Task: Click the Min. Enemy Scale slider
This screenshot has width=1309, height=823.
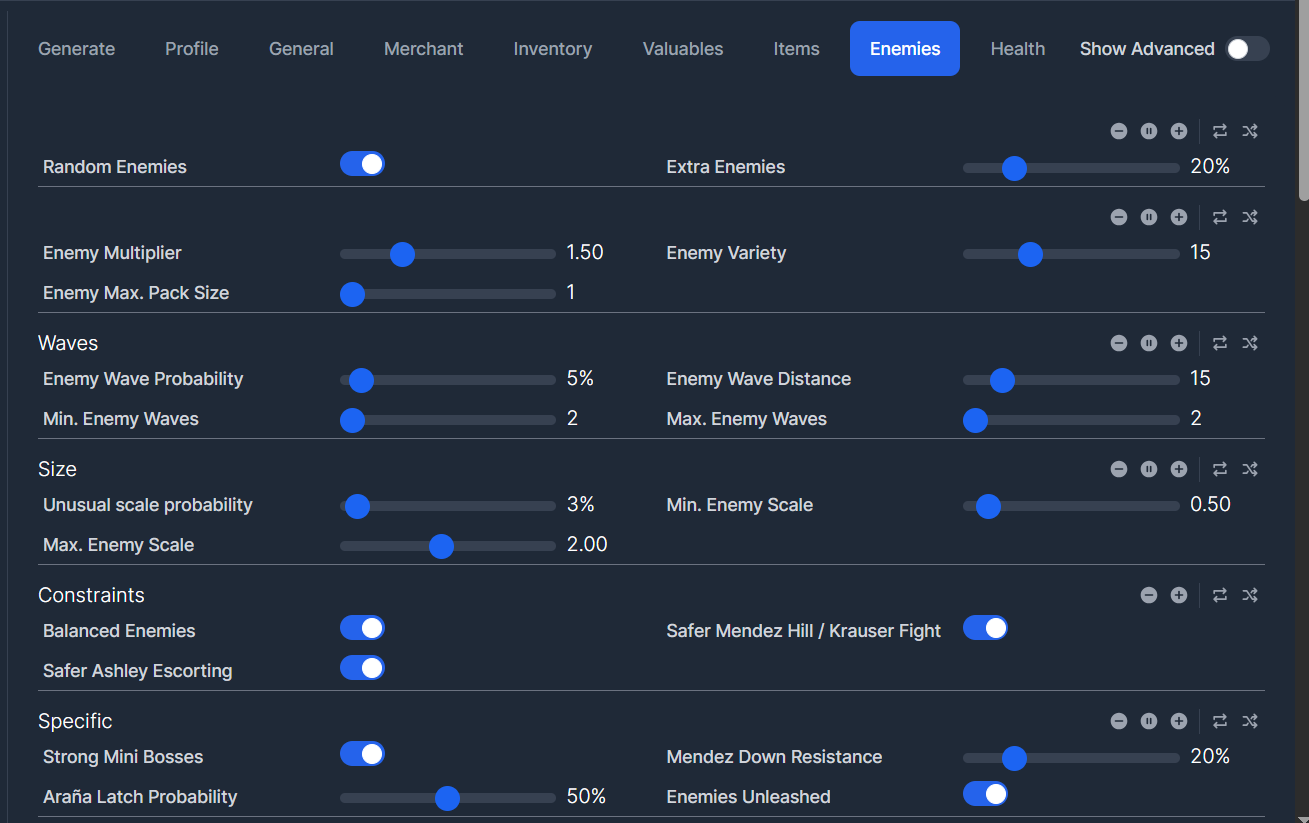Action: [x=1071, y=506]
